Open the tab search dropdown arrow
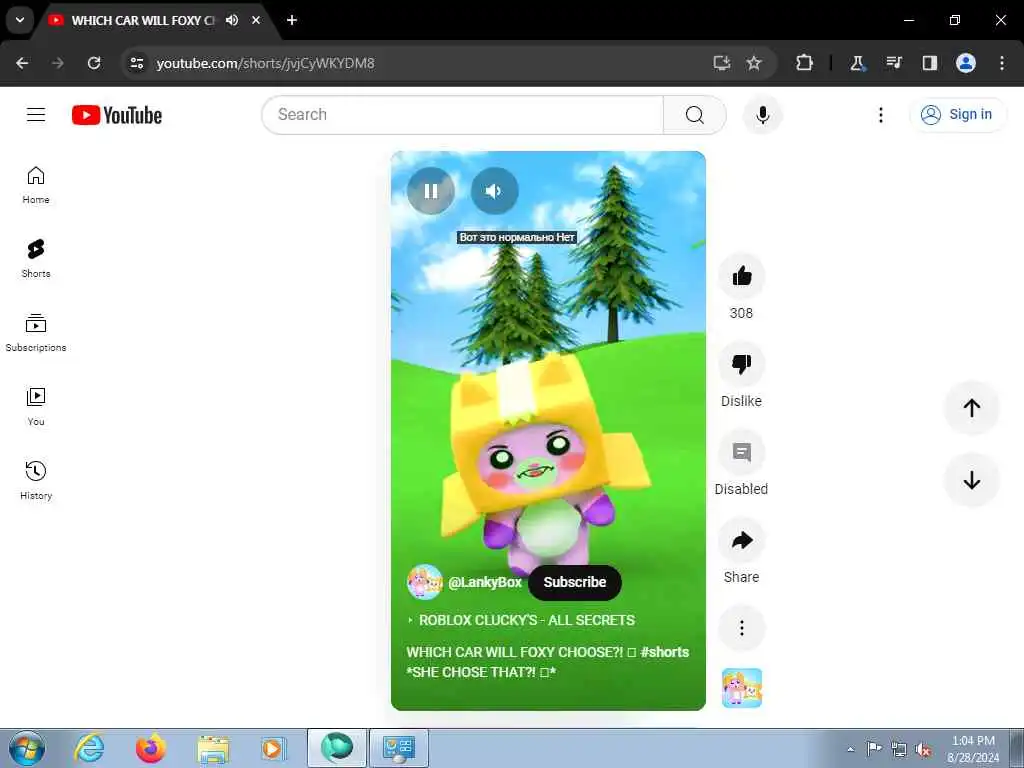The width and height of the screenshot is (1024, 768). pyautogui.click(x=20, y=20)
